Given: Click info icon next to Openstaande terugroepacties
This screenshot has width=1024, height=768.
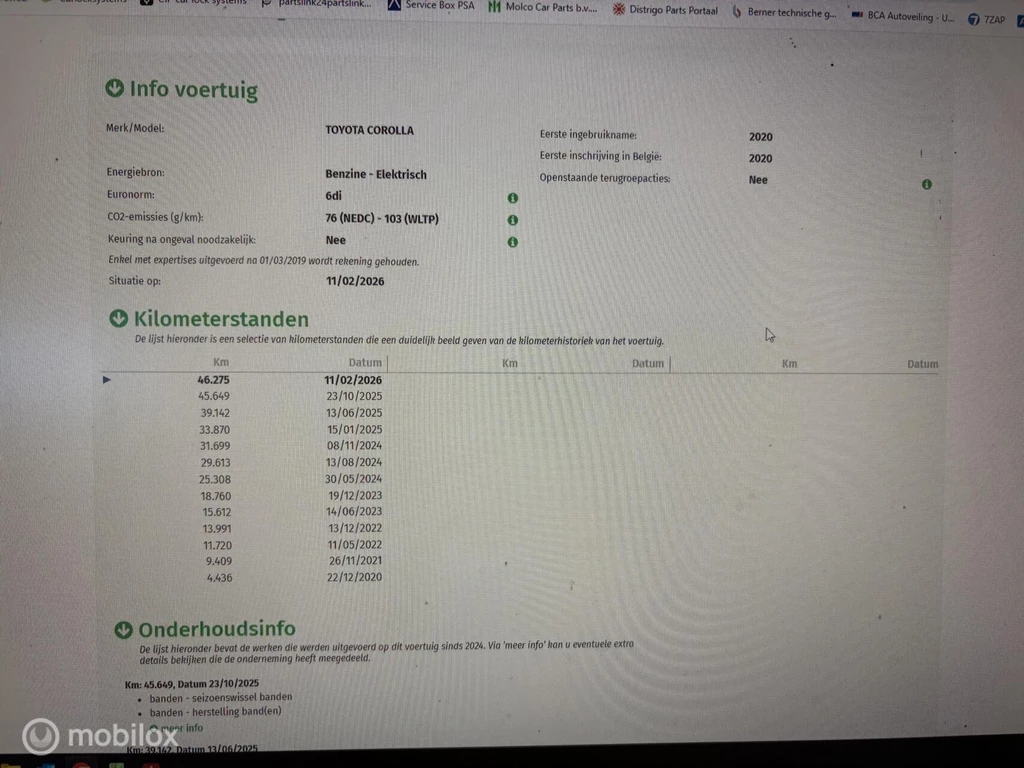Looking at the screenshot, I should click(926, 185).
